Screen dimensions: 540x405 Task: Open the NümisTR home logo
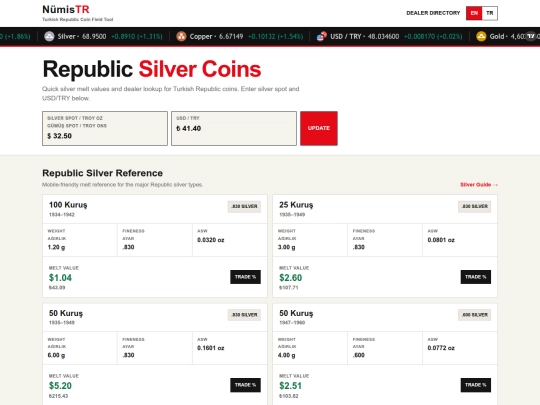tap(66, 9)
